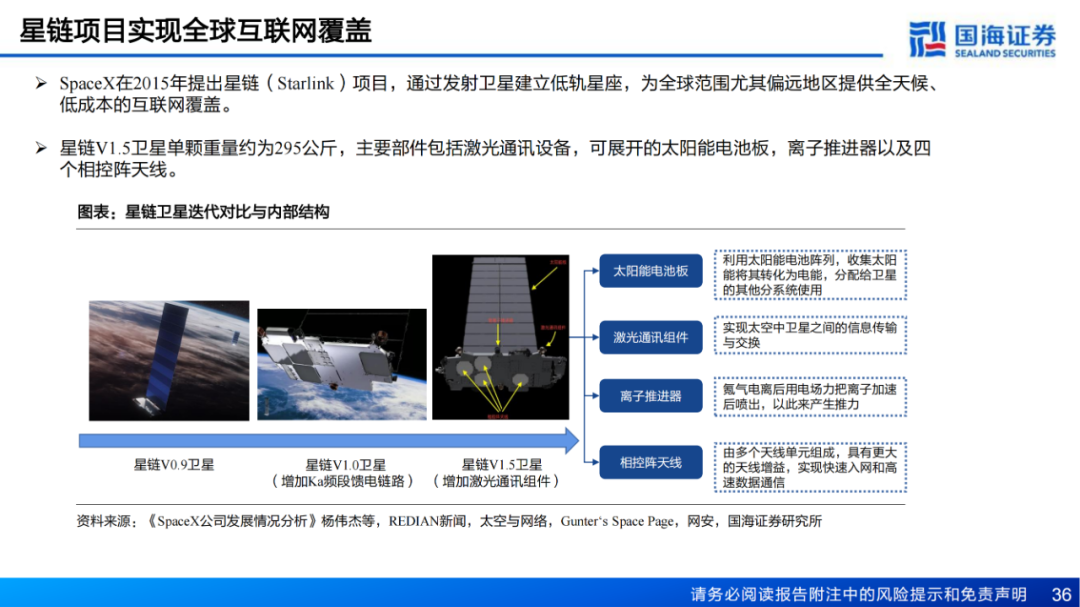Click the source line 资料来源
This screenshot has height=607, width=1080.
pyautogui.click(x=449, y=521)
